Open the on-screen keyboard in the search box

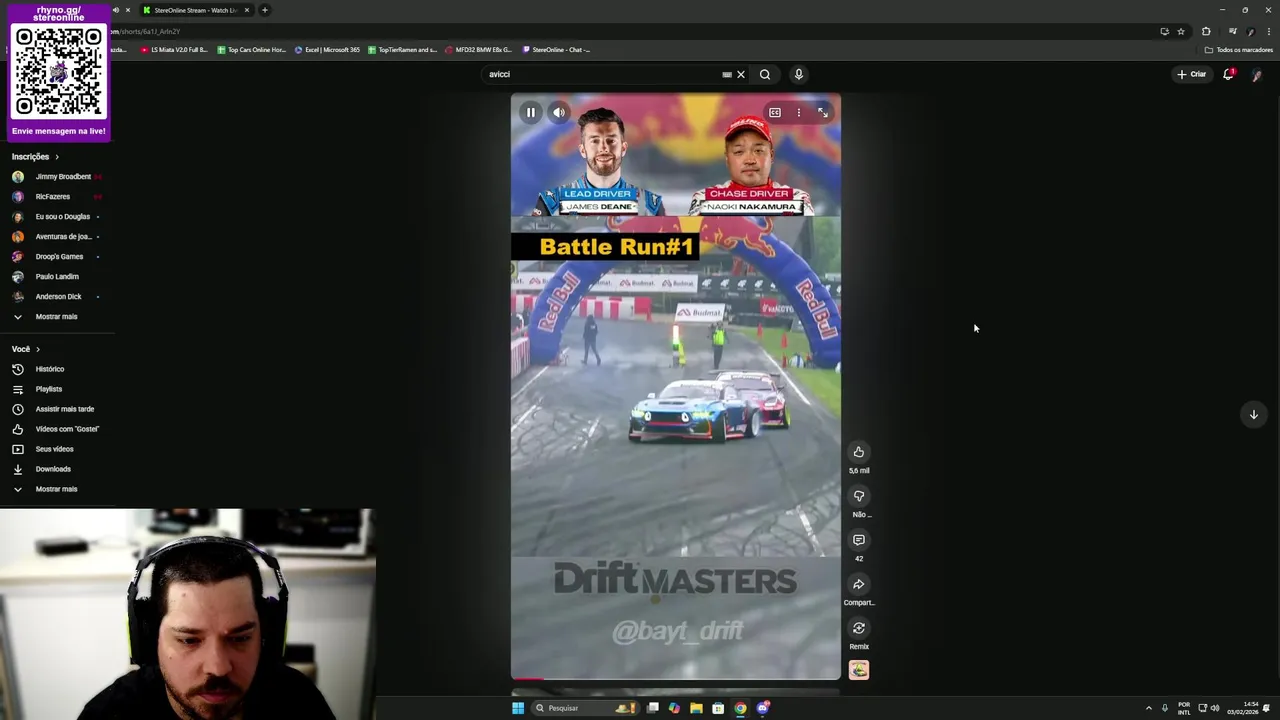[727, 74]
